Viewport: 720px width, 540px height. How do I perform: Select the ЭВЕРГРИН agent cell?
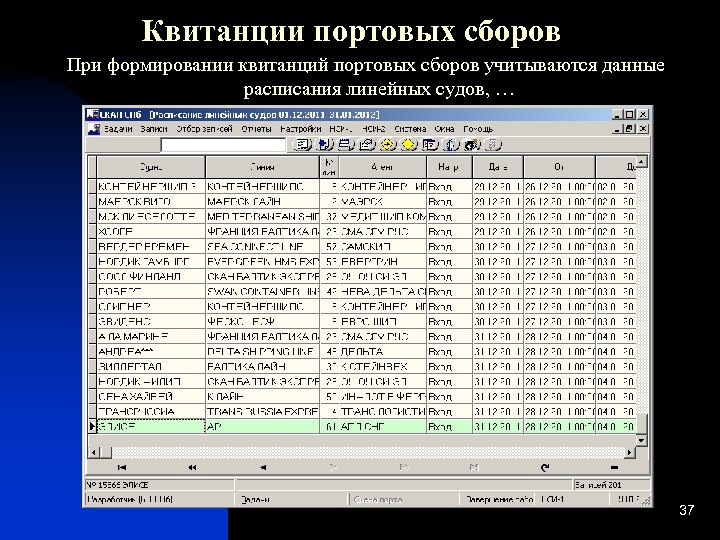pos(382,262)
